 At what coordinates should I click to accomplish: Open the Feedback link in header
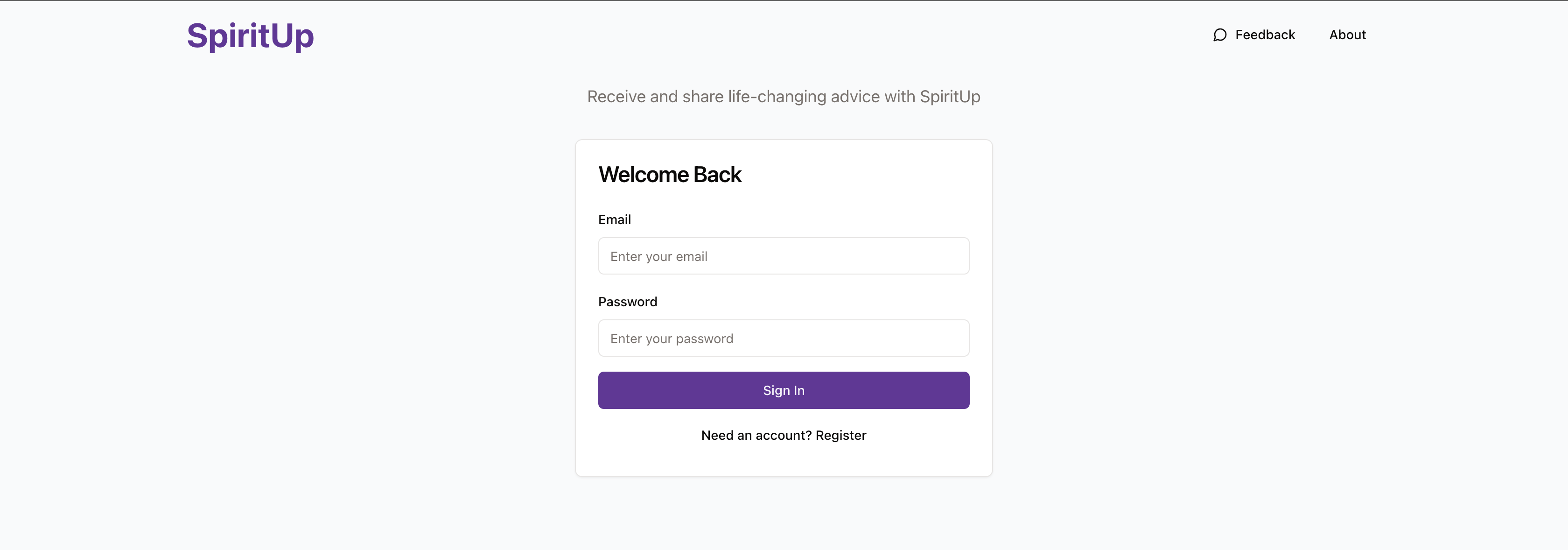click(x=1264, y=35)
